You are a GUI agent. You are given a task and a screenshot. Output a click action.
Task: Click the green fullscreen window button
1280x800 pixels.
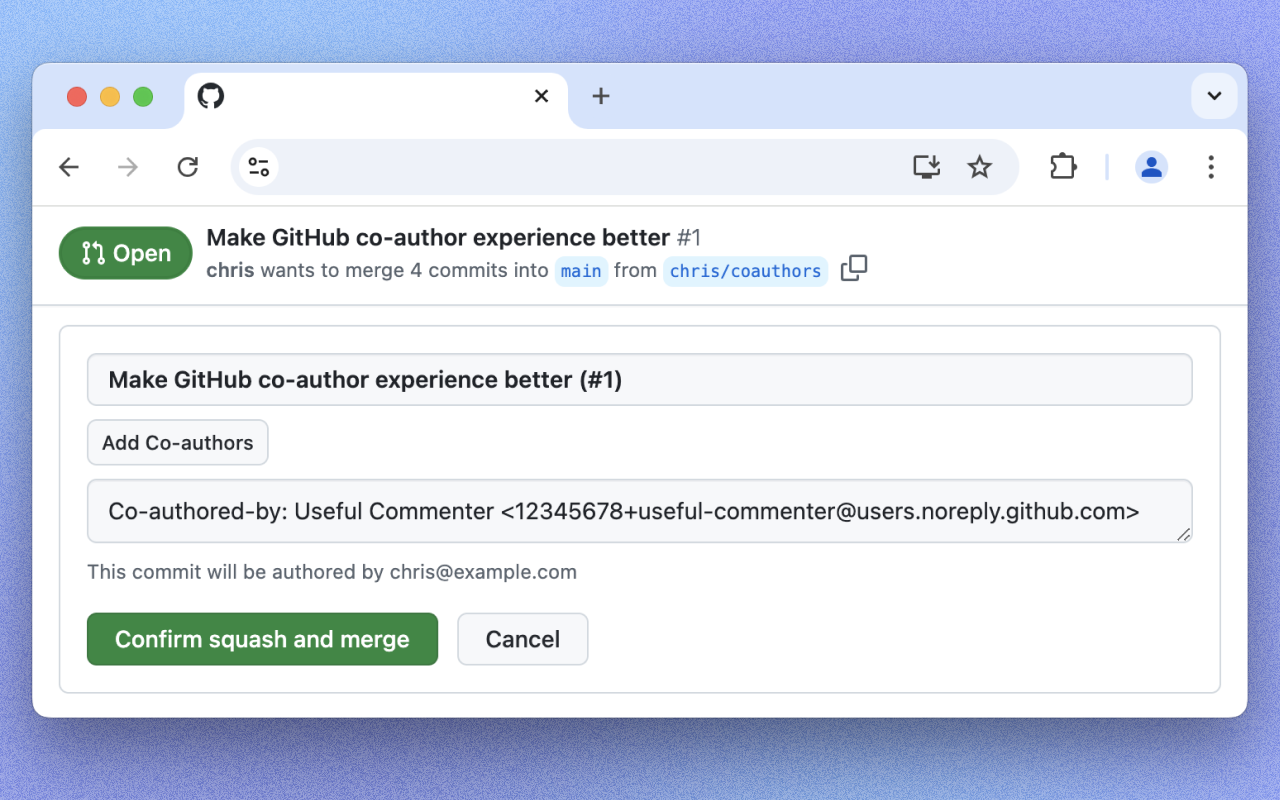(x=143, y=97)
